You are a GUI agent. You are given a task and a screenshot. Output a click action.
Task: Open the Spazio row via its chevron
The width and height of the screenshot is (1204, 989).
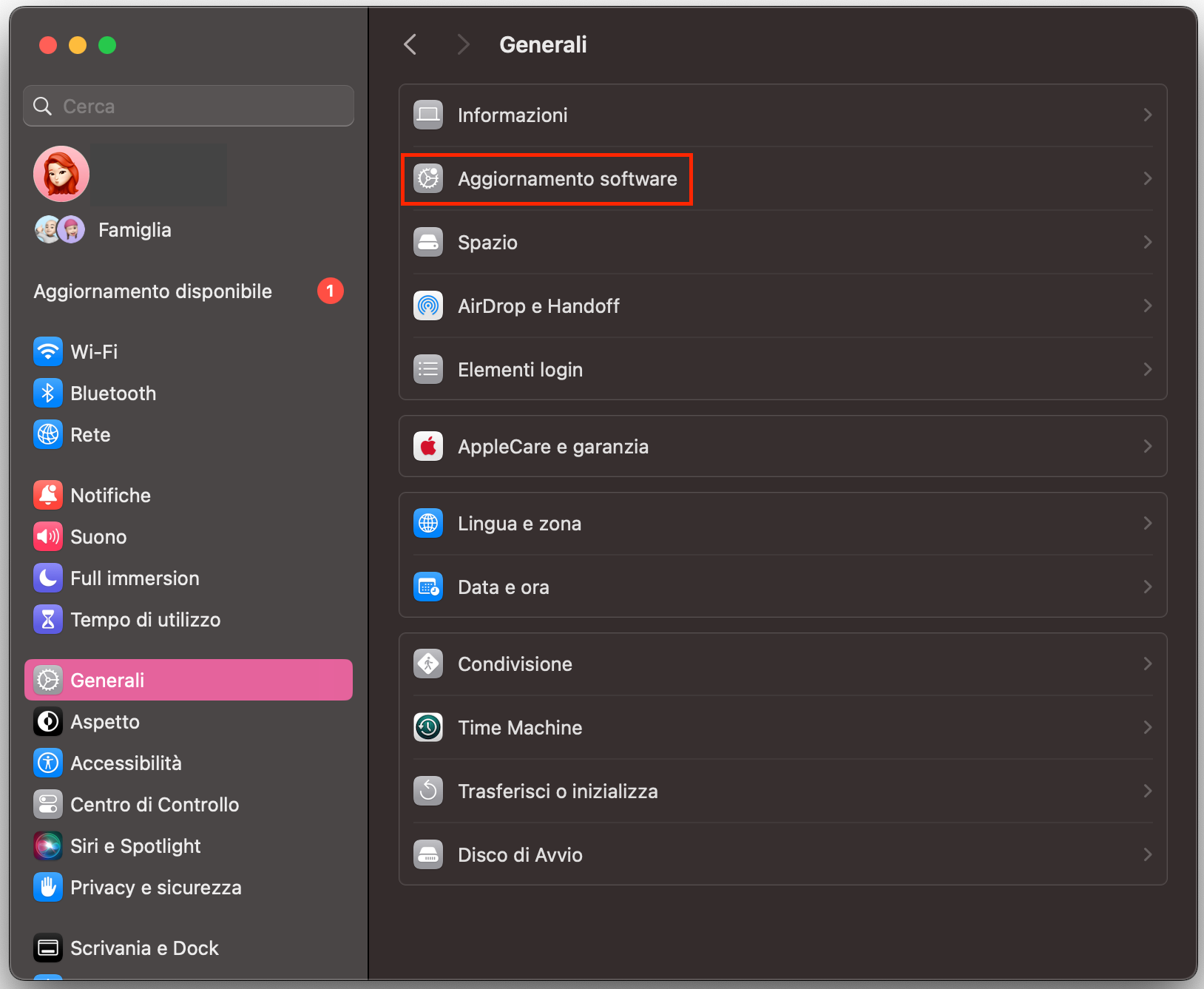(1147, 242)
